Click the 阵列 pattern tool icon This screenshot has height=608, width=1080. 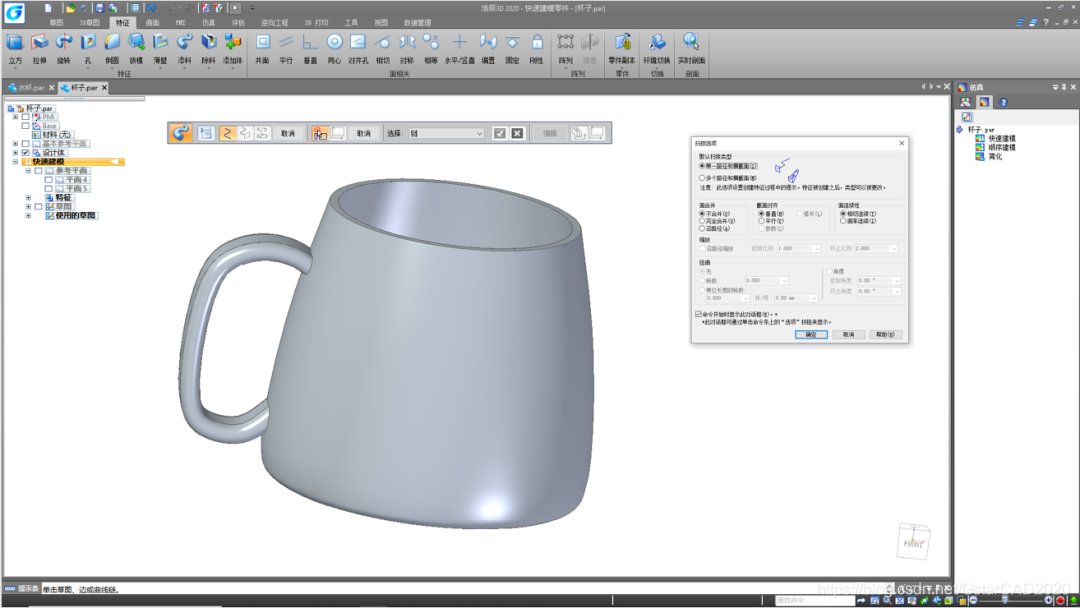[565, 43]
